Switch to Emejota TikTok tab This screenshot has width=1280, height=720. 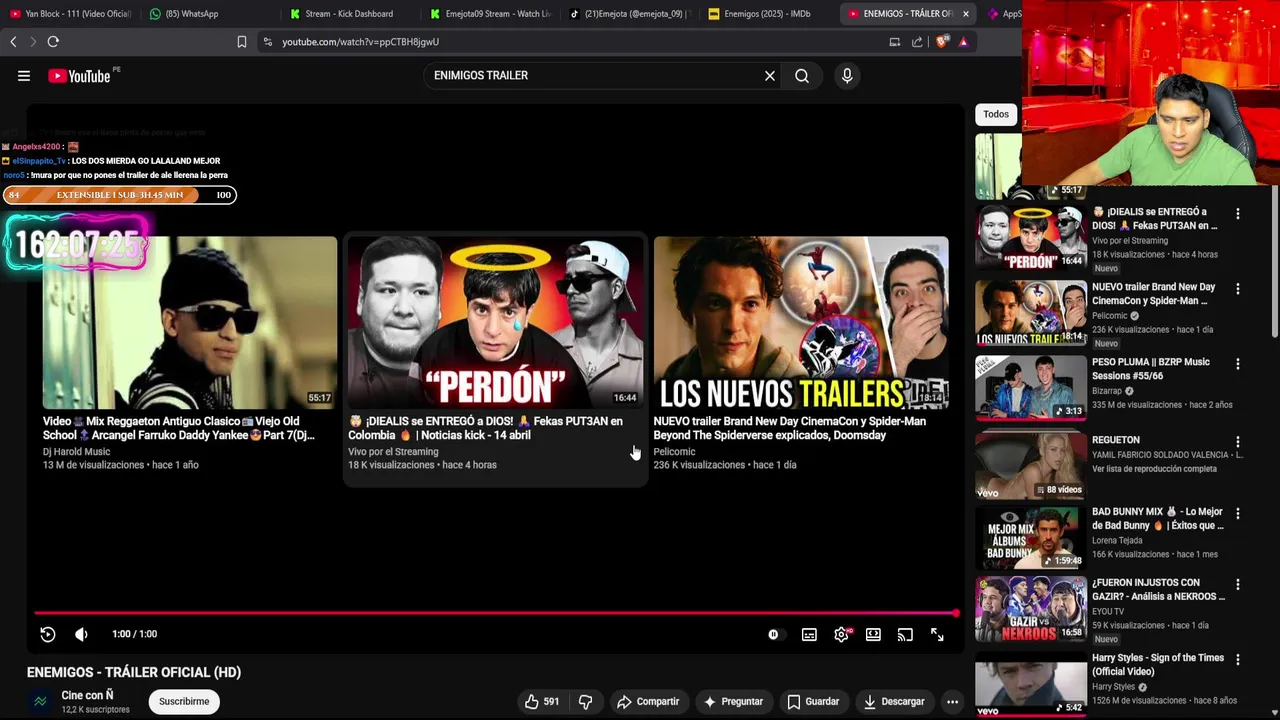(x=630, y=14)
